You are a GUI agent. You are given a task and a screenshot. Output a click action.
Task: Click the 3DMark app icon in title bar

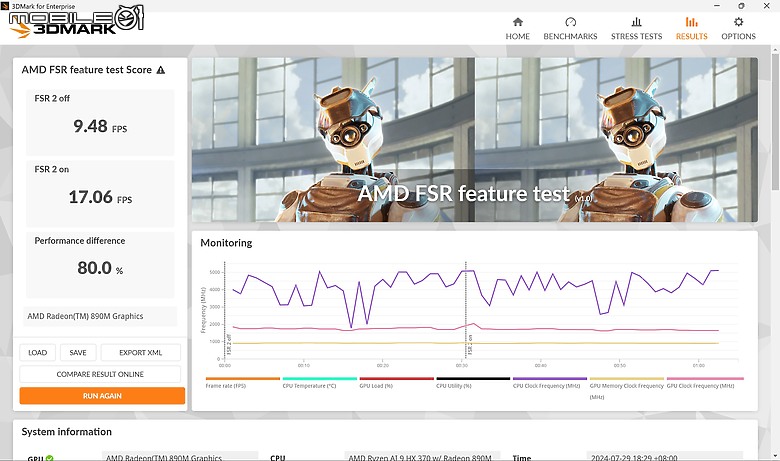point(5,6)
